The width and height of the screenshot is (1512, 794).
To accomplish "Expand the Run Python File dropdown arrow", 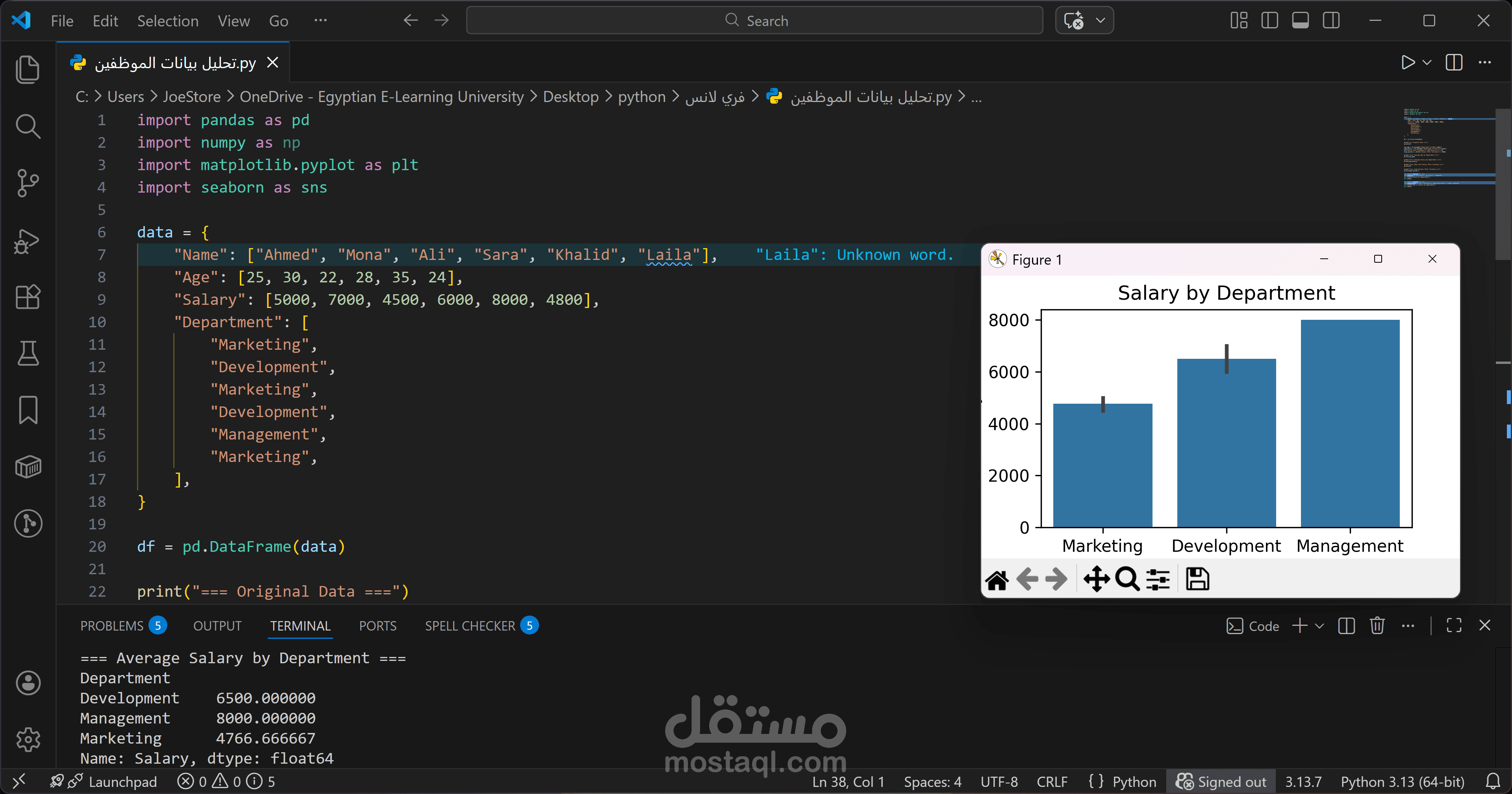I will 1427,63.
